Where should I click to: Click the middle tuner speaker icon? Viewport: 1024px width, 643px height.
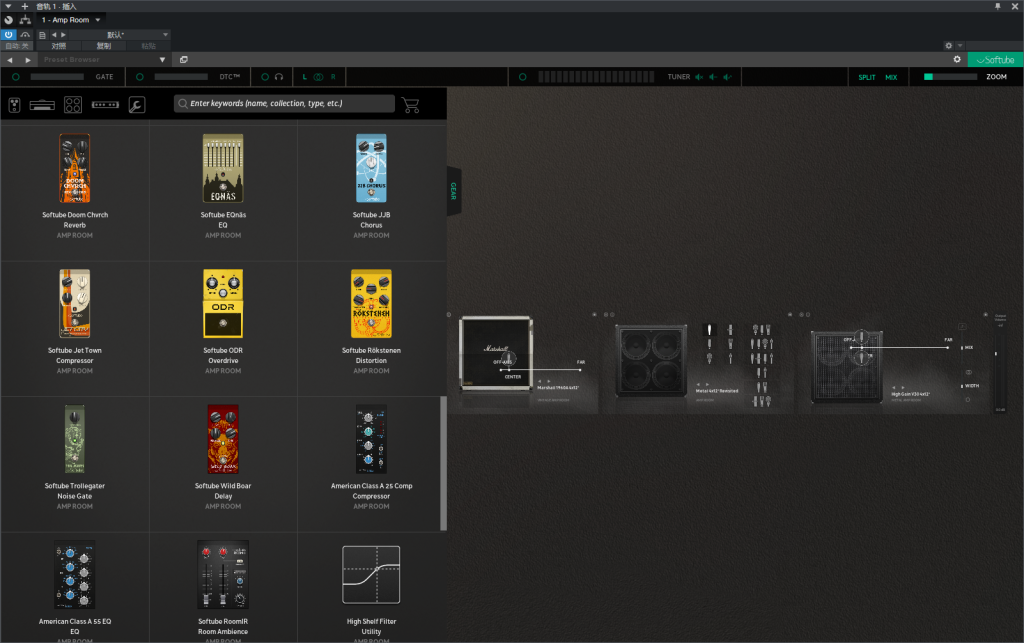click(x=713, y=77)
